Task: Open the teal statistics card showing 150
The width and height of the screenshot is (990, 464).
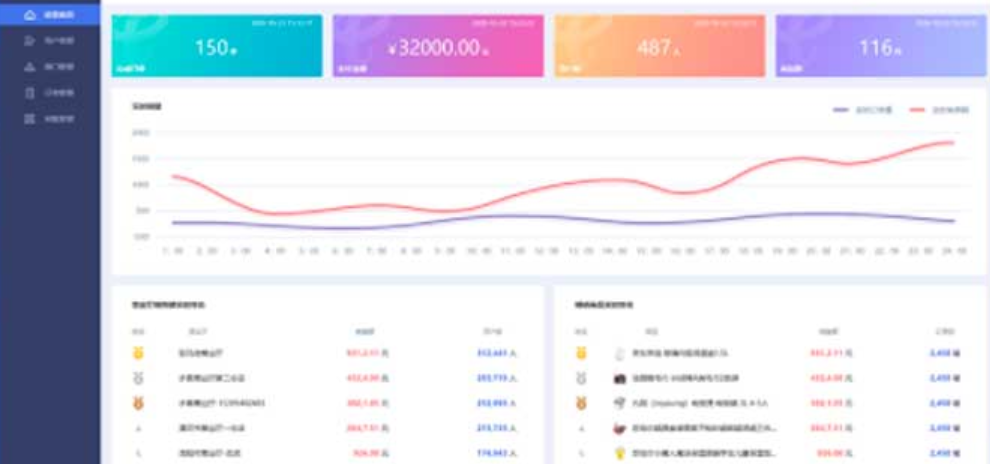Action: click(x=217, y=46)
